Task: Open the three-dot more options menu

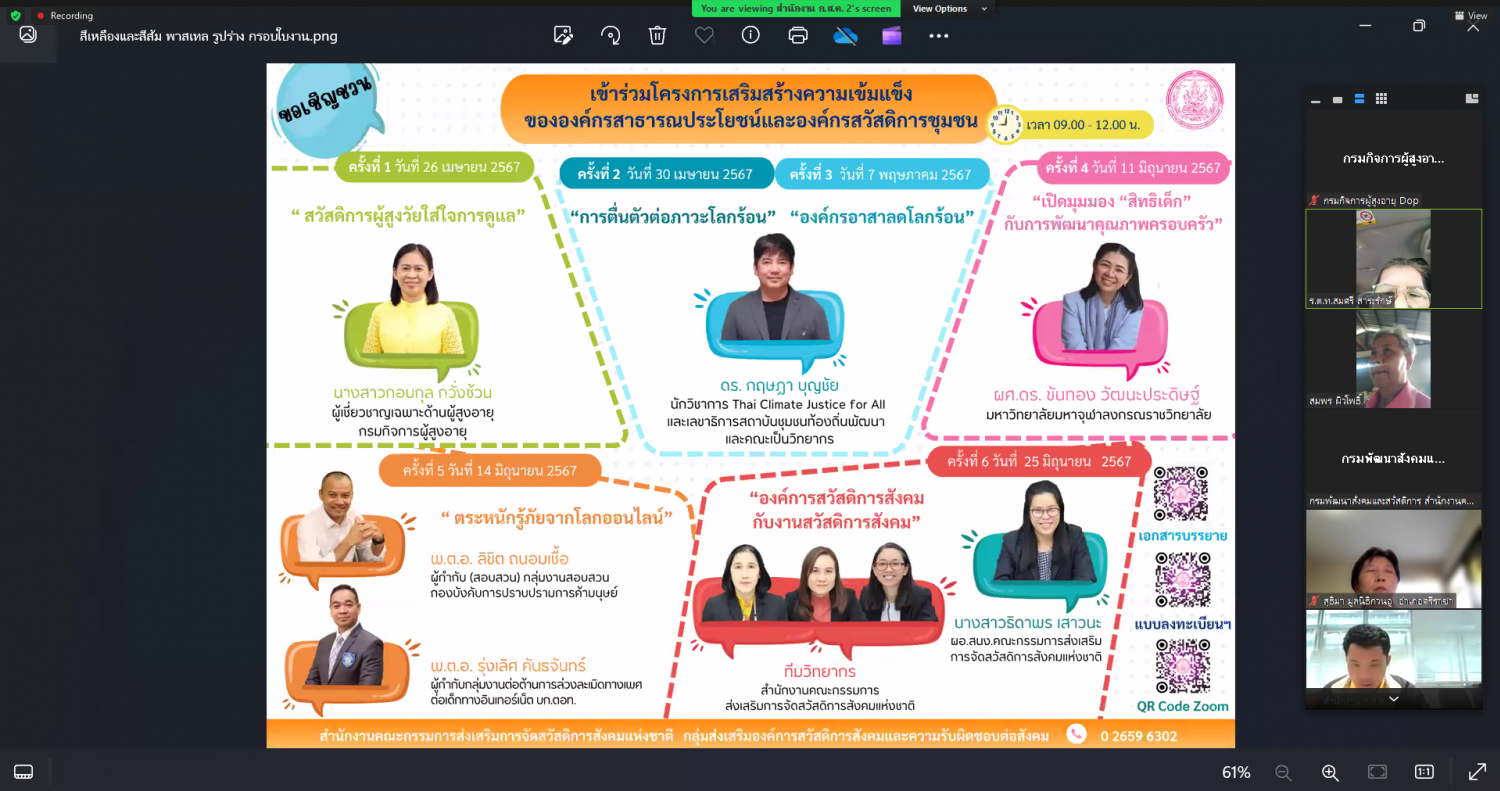Action: pos(938,36)
